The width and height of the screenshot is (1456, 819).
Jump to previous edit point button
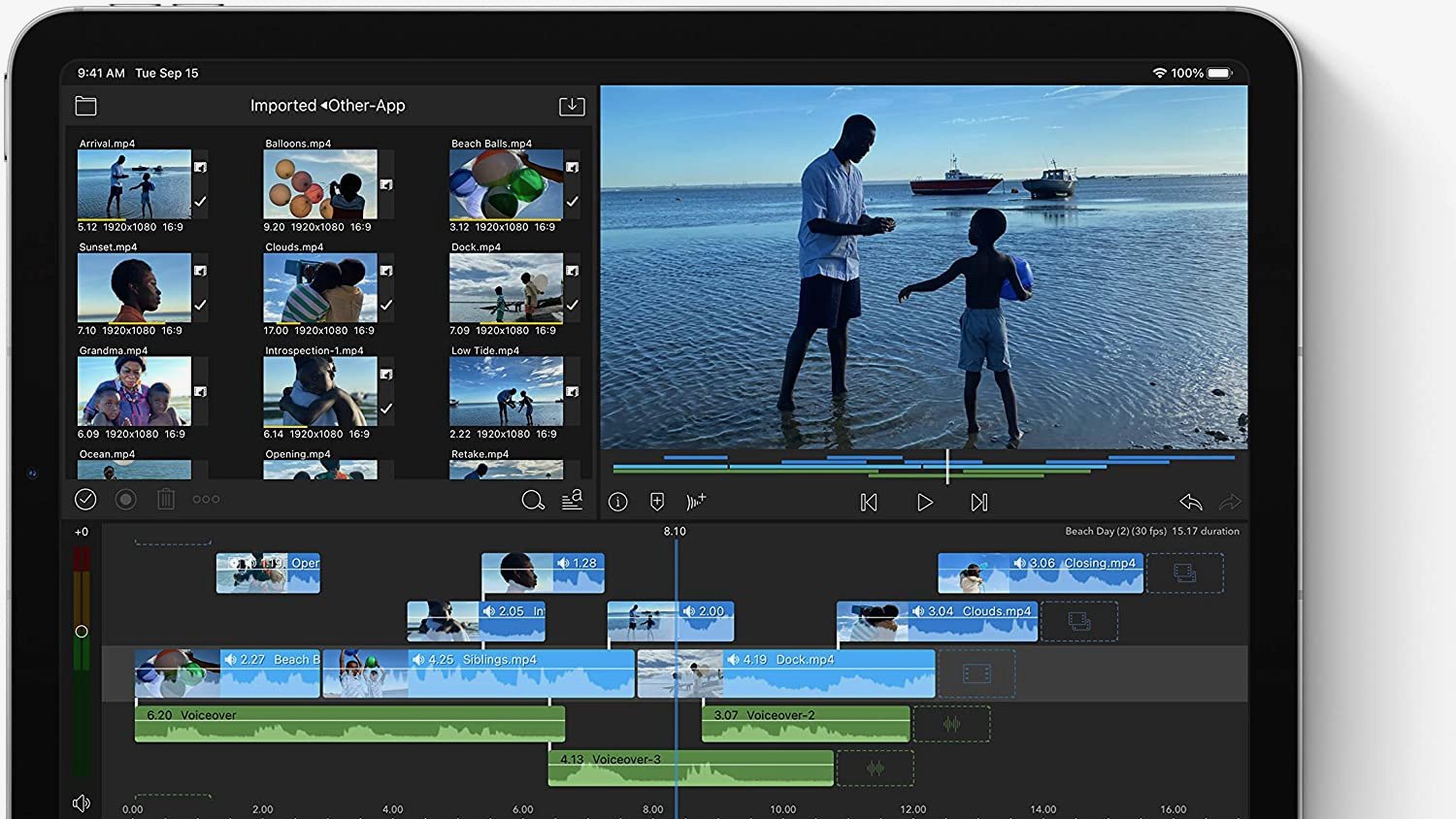(x=869, y=503)
